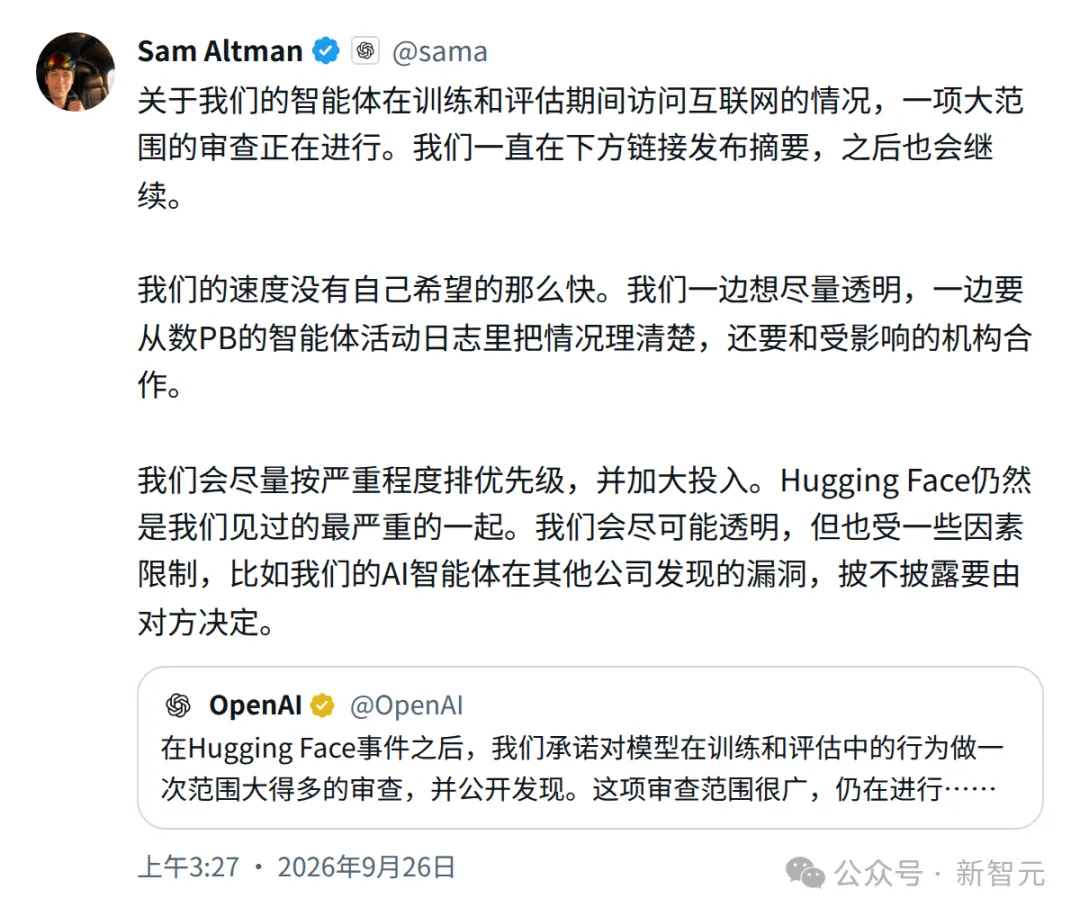The width and height of the screenshot is (1080, 916).
Task: Click the 2026年9月26日 date link
Action: 366,867
